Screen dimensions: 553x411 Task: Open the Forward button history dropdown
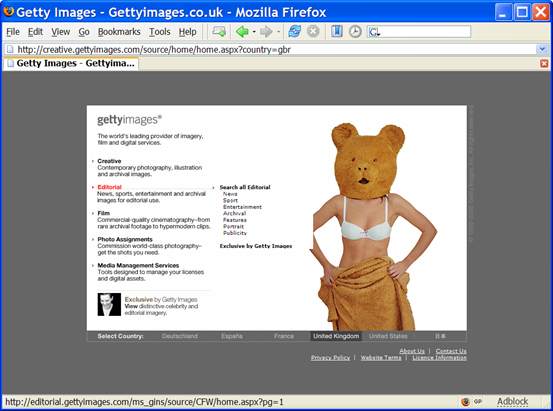(278, 32)
